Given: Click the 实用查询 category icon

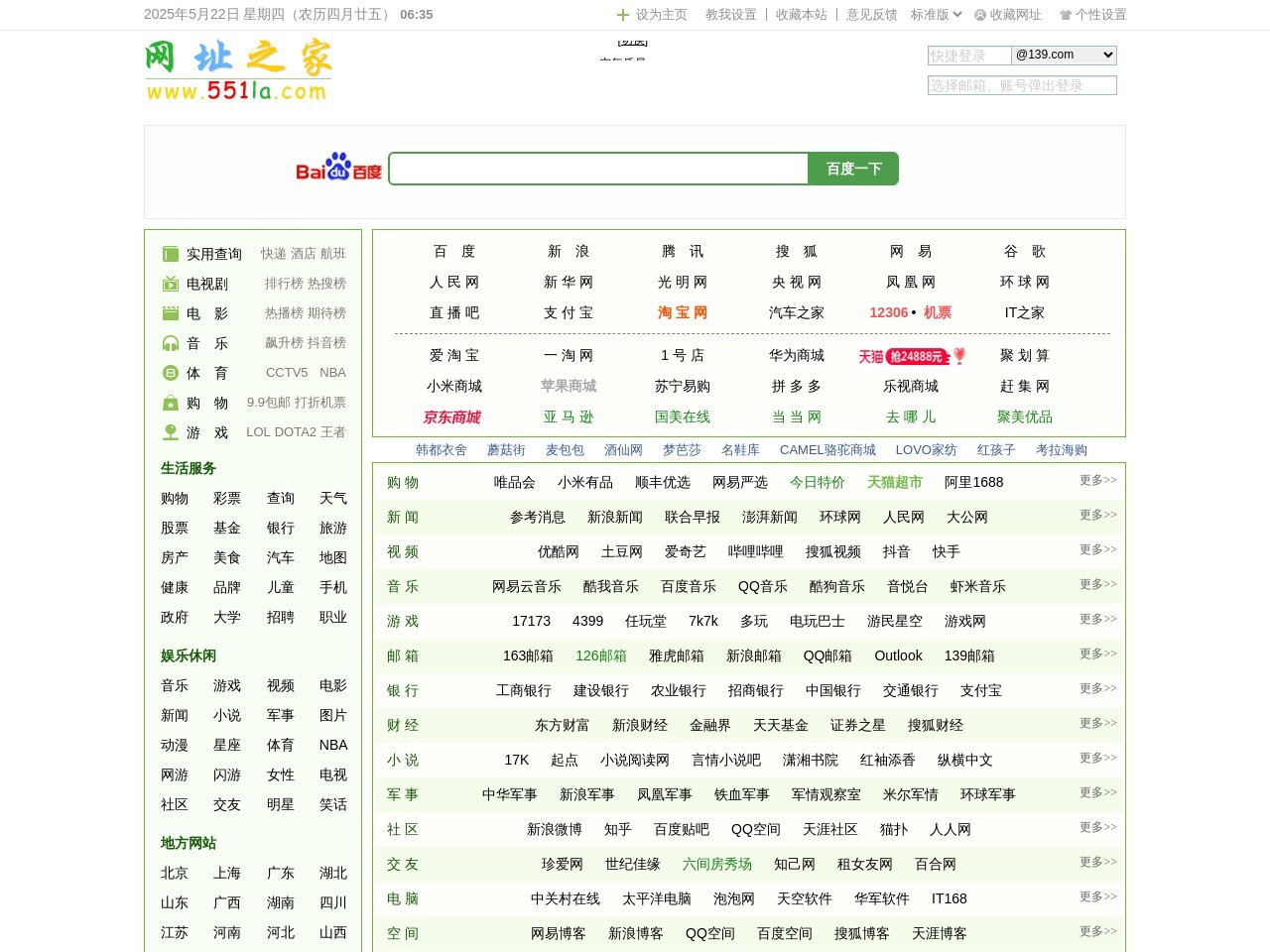Looking at the screenshot, I should click(171, 254).
